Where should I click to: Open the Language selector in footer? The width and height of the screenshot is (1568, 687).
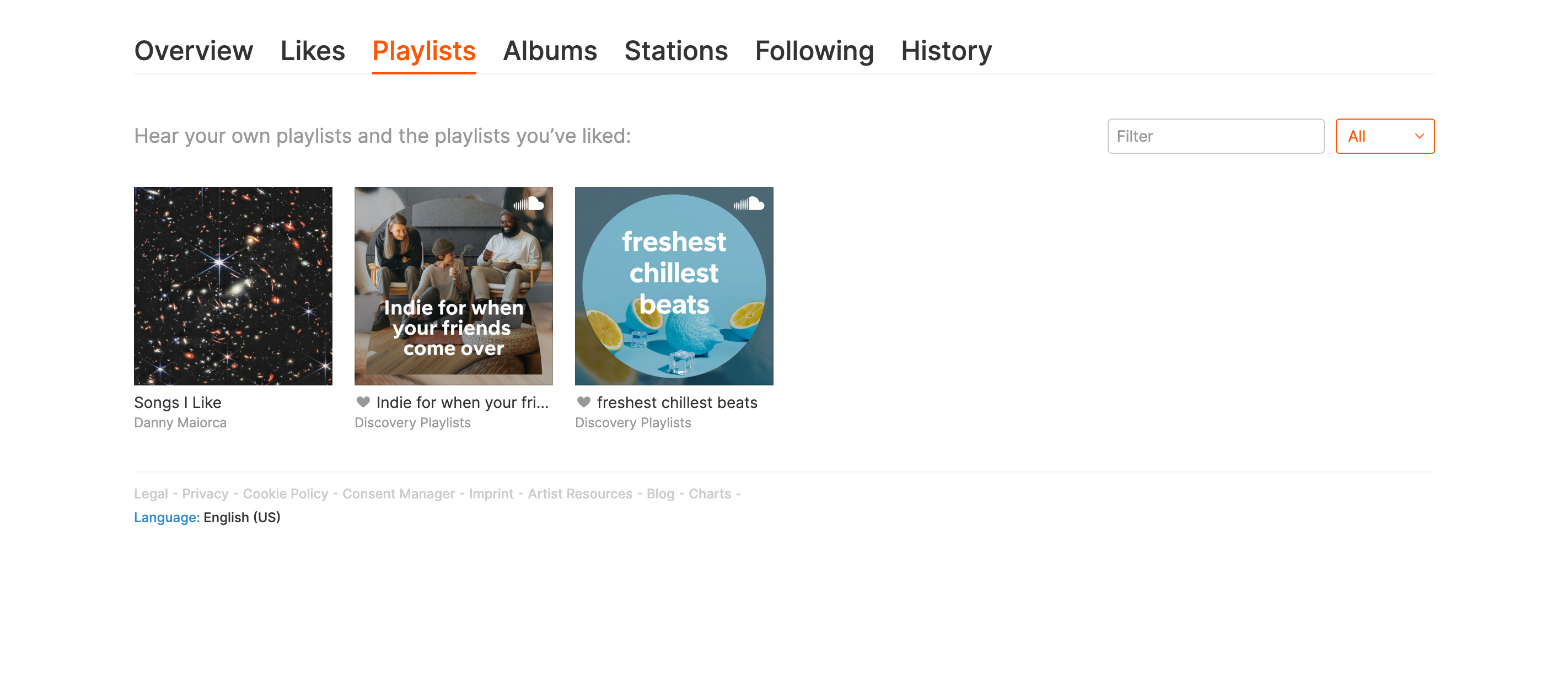pos(166,517)
